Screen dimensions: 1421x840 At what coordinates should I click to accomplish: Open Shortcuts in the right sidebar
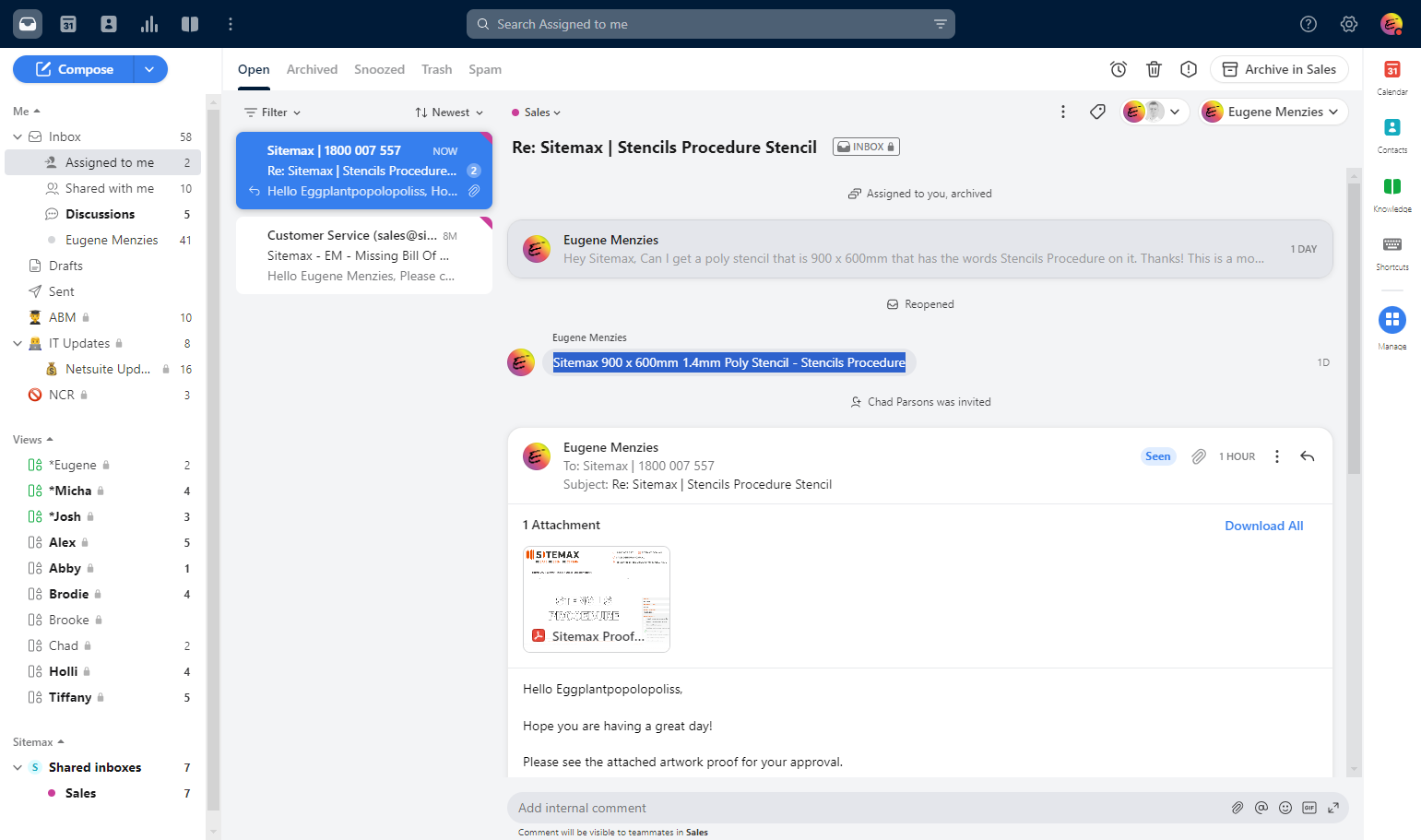(1392, 252)
